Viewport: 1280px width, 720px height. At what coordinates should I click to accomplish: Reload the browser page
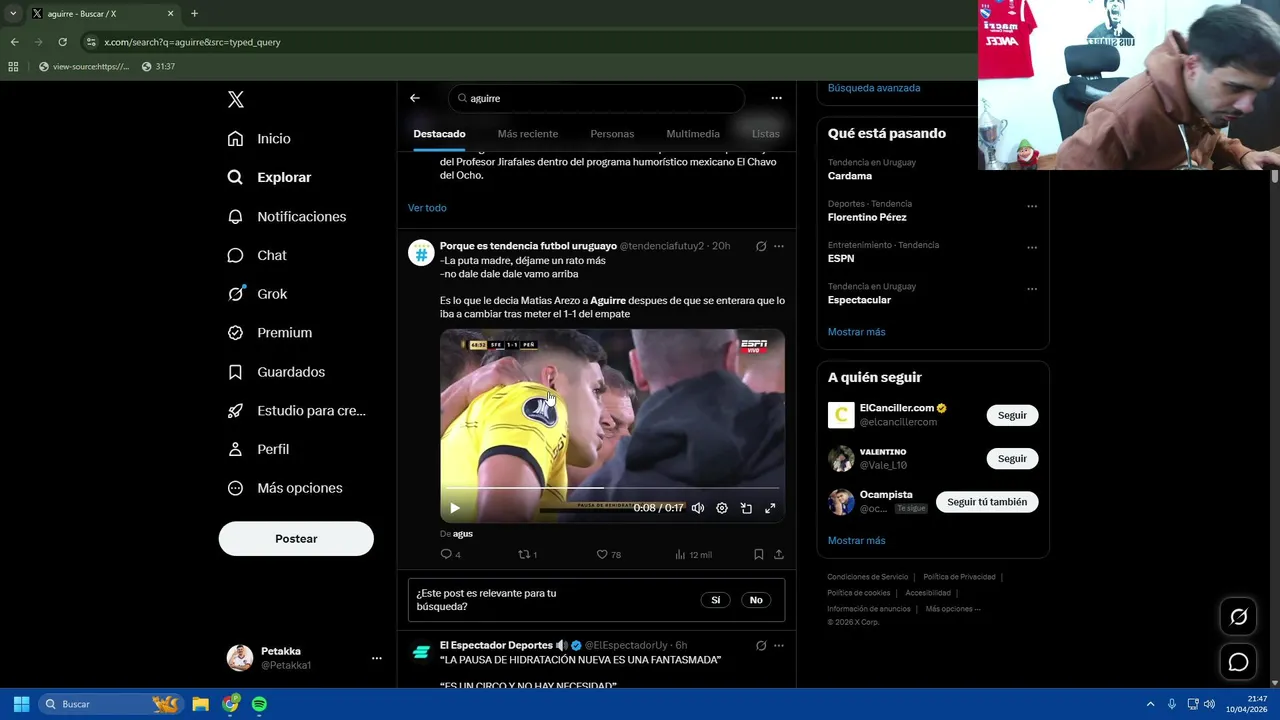(62, 42)
